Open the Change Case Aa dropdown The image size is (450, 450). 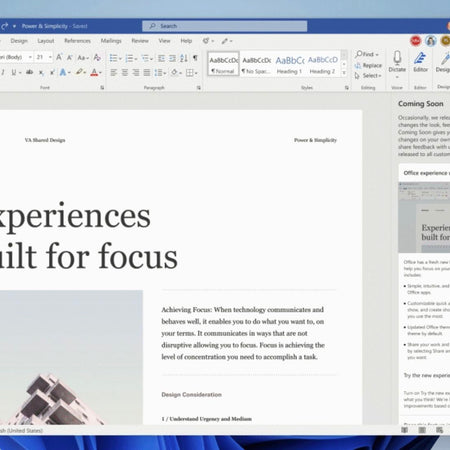click(x=83, y=58)
